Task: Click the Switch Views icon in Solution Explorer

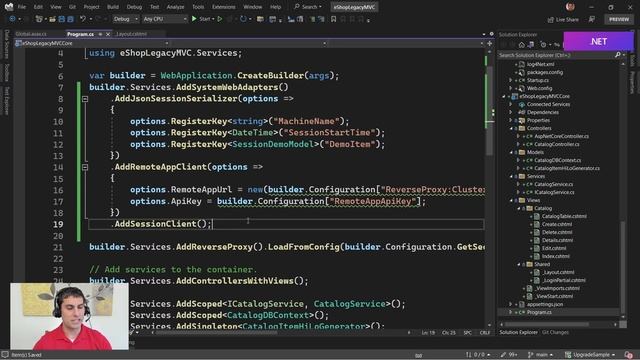Action: (531, 44)
